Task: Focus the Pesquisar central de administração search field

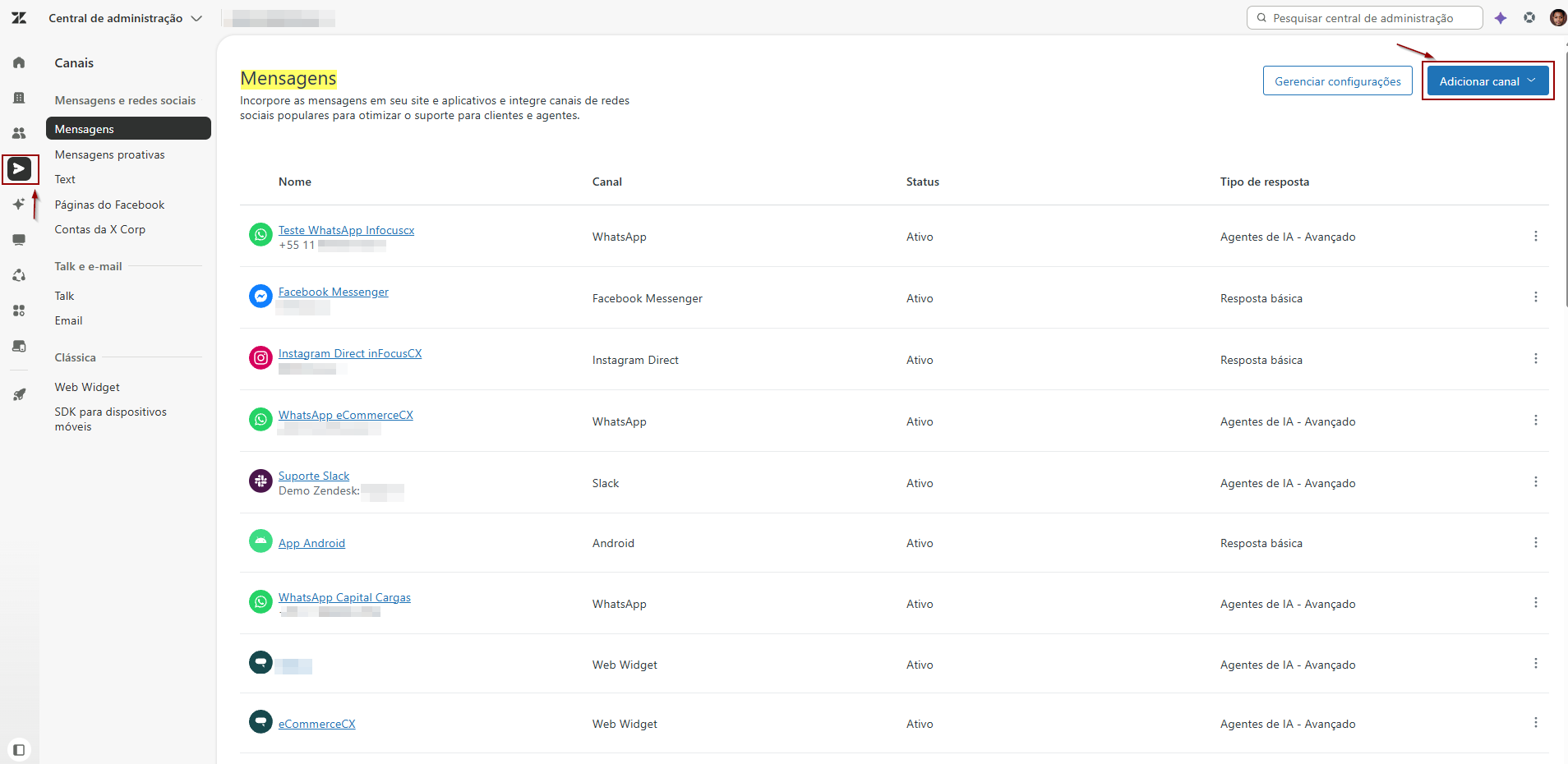Action: (1364, 18)
